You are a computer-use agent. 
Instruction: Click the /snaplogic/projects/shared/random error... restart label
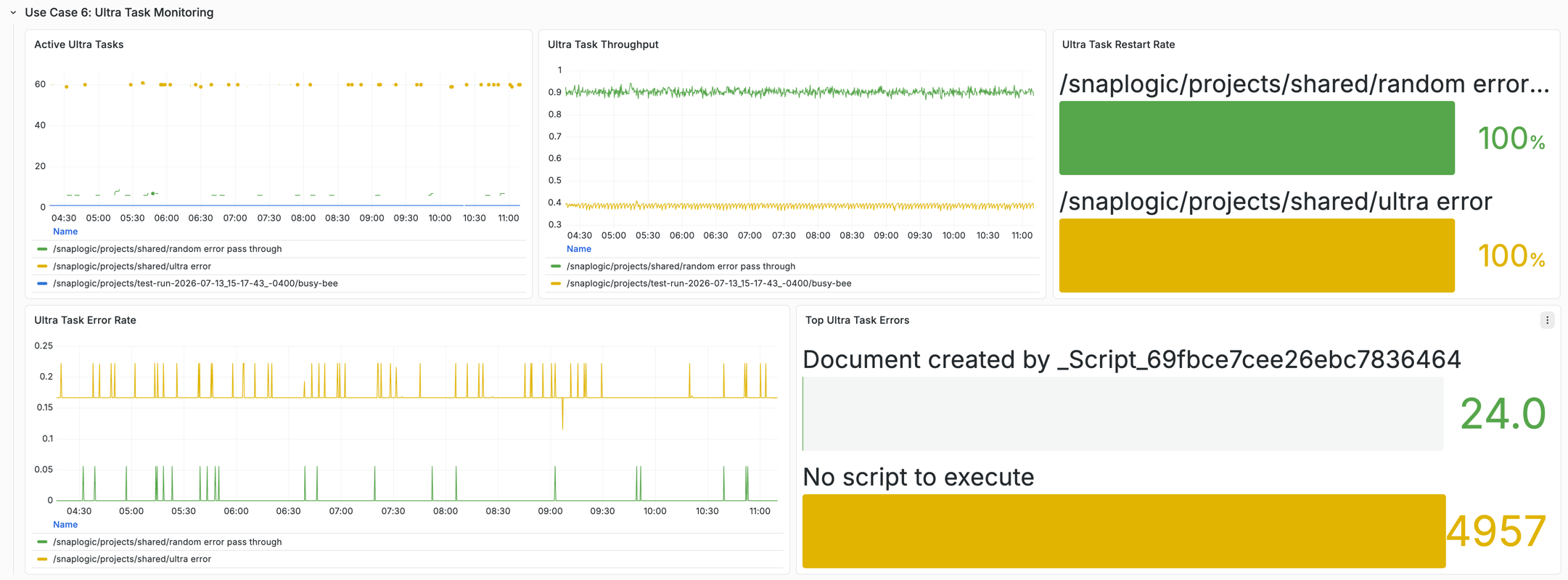(1304, 84)
